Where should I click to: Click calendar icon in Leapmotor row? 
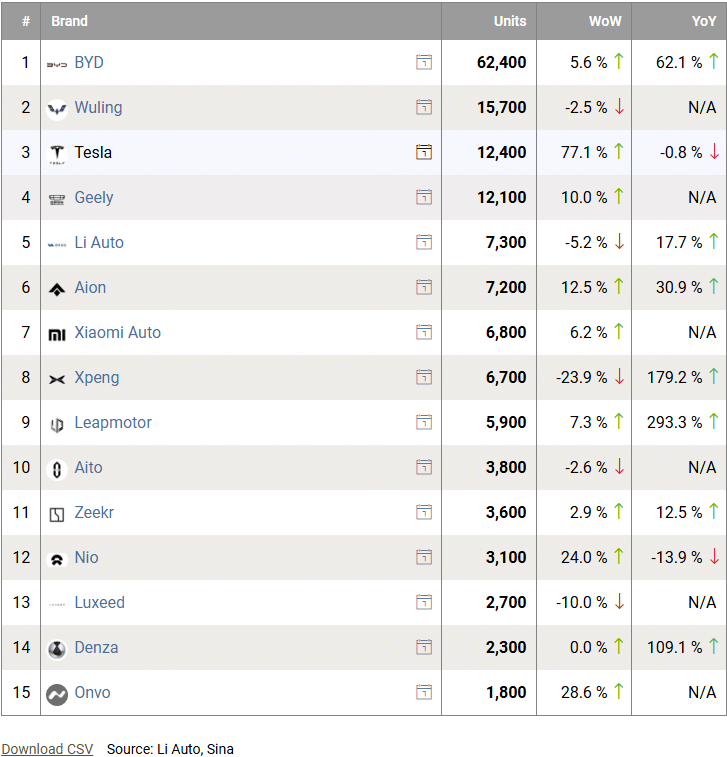pyautogui.click(x=424, y=423)
